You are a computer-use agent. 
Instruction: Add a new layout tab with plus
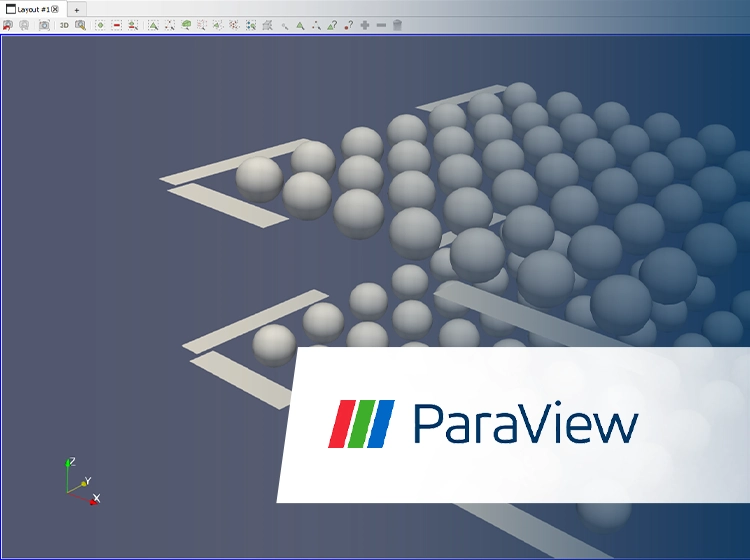coord(76,9)
